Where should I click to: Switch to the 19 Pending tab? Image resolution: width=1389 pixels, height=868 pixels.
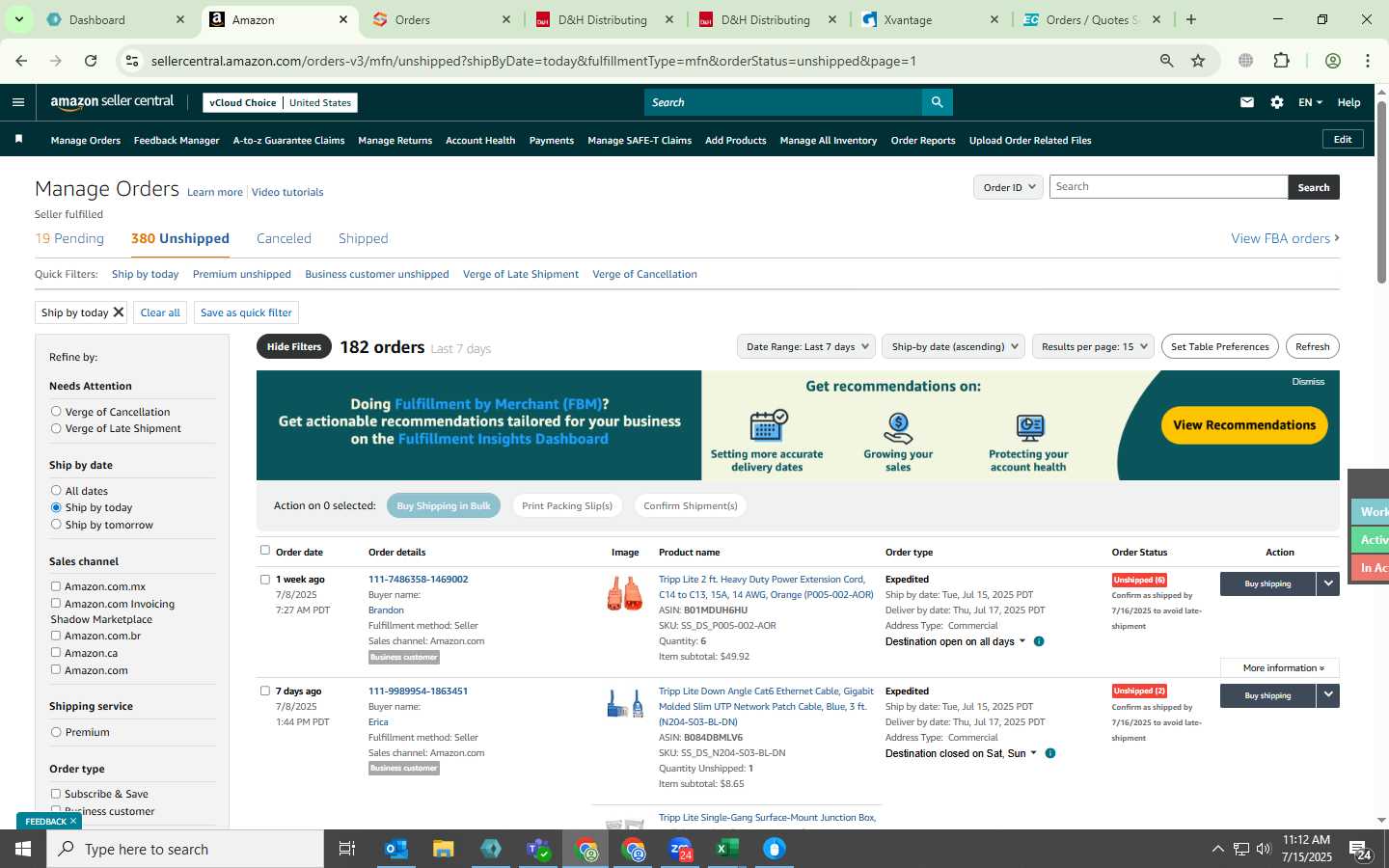pyautogui.click(x=69, y=238)
